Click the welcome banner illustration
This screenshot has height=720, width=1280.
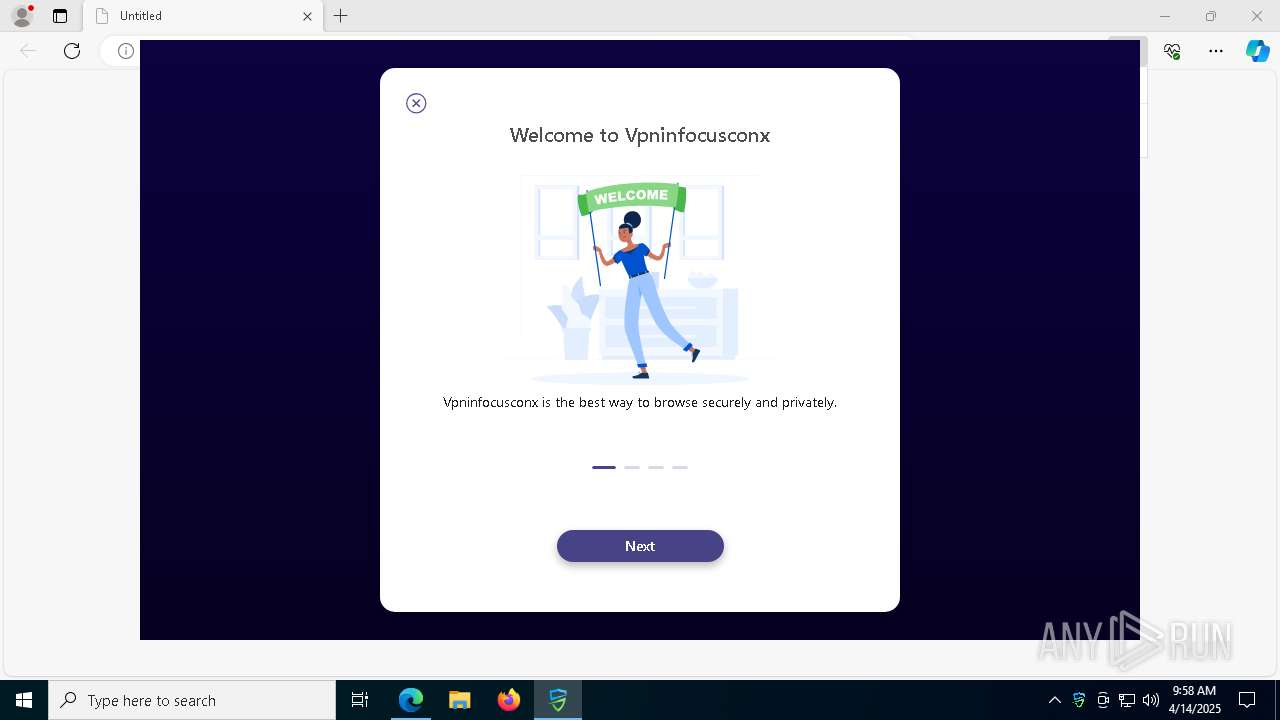(x=640, y=279)
